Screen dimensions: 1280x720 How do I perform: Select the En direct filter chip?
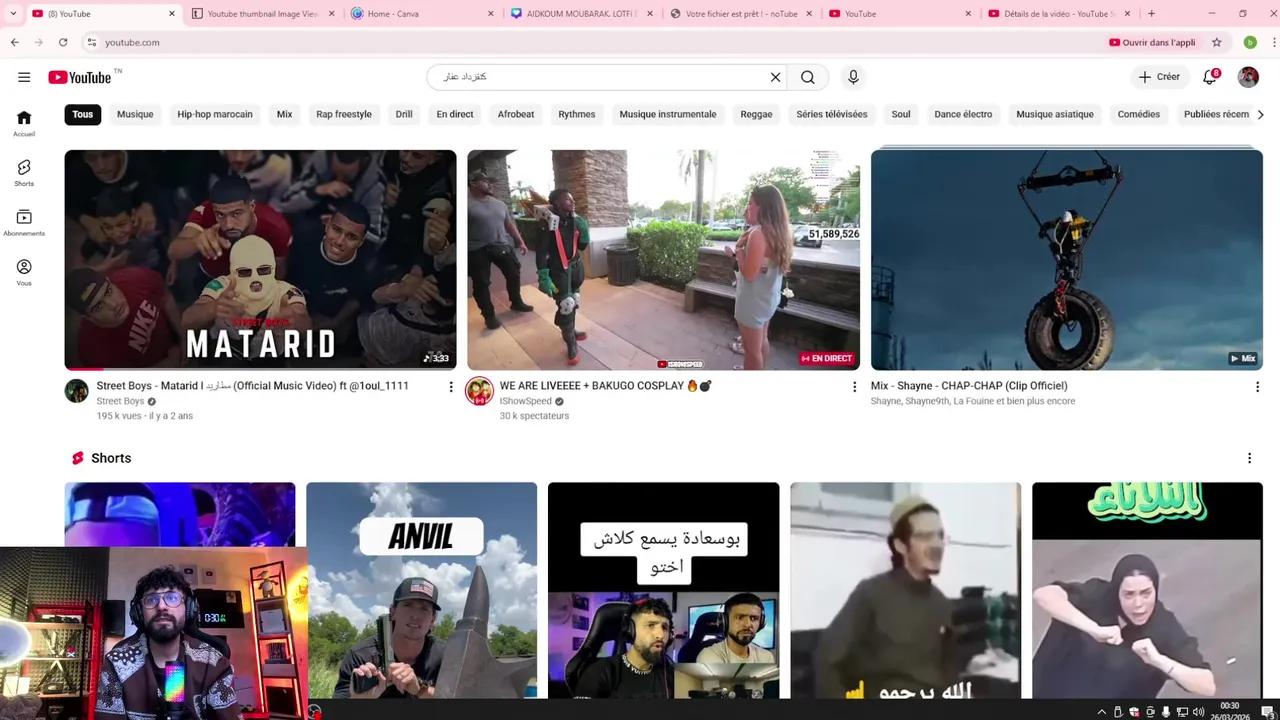(455, 114)
